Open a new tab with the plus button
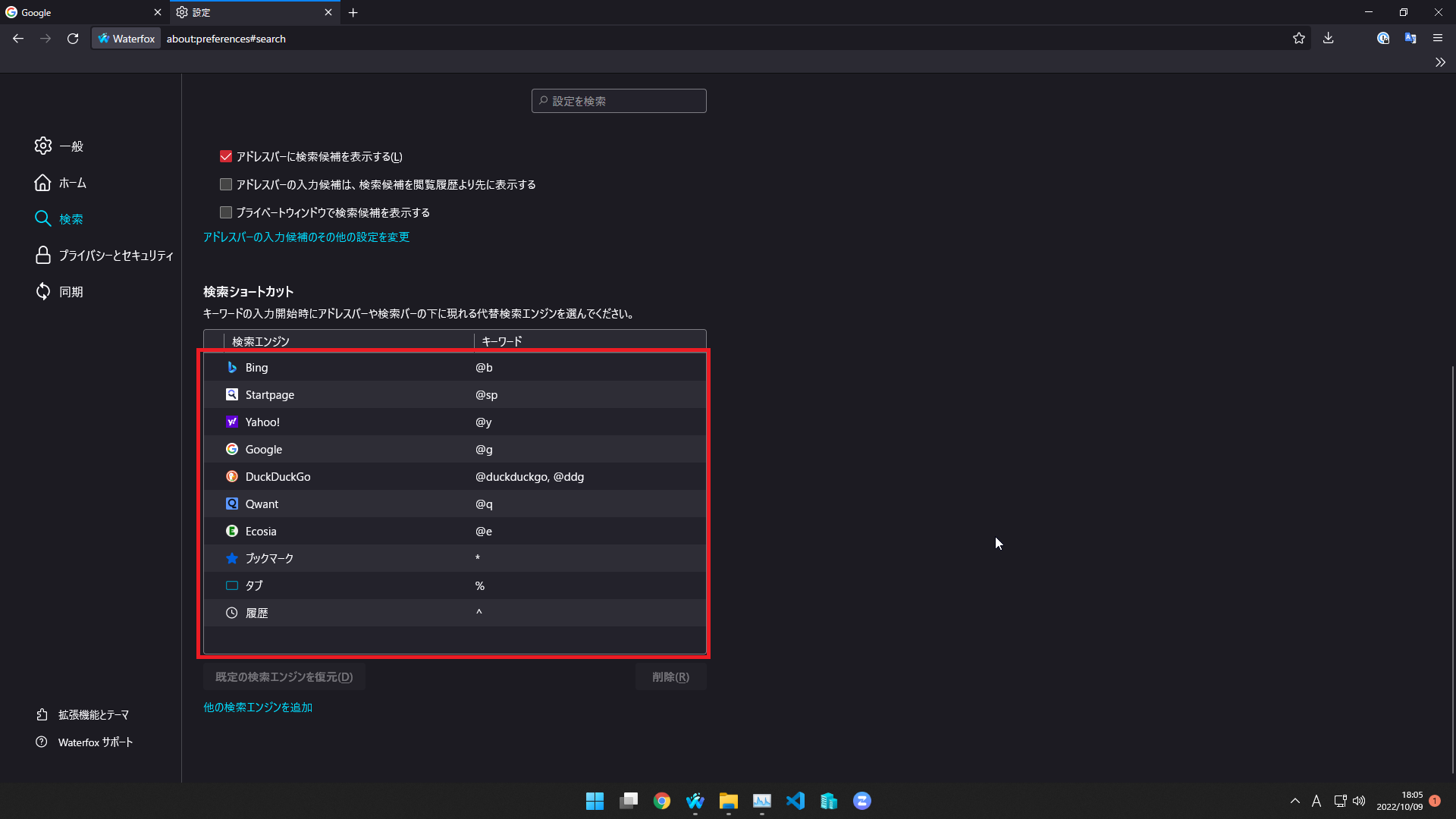 [353, 12]
